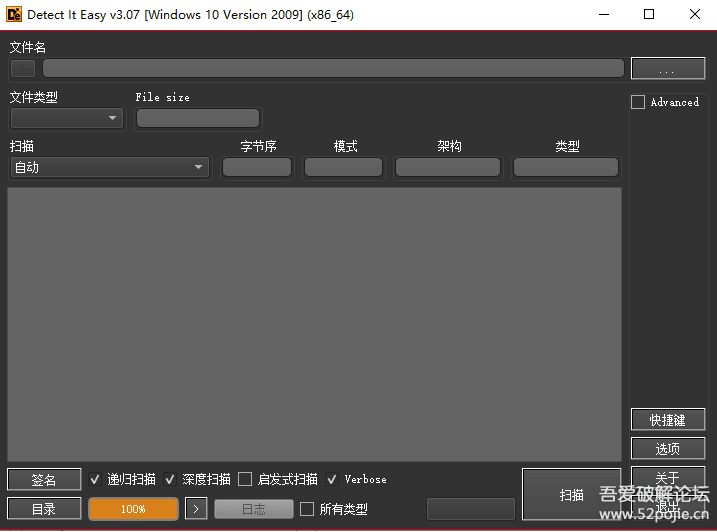Open the 选项 options dialog

[x=667, y=449]
